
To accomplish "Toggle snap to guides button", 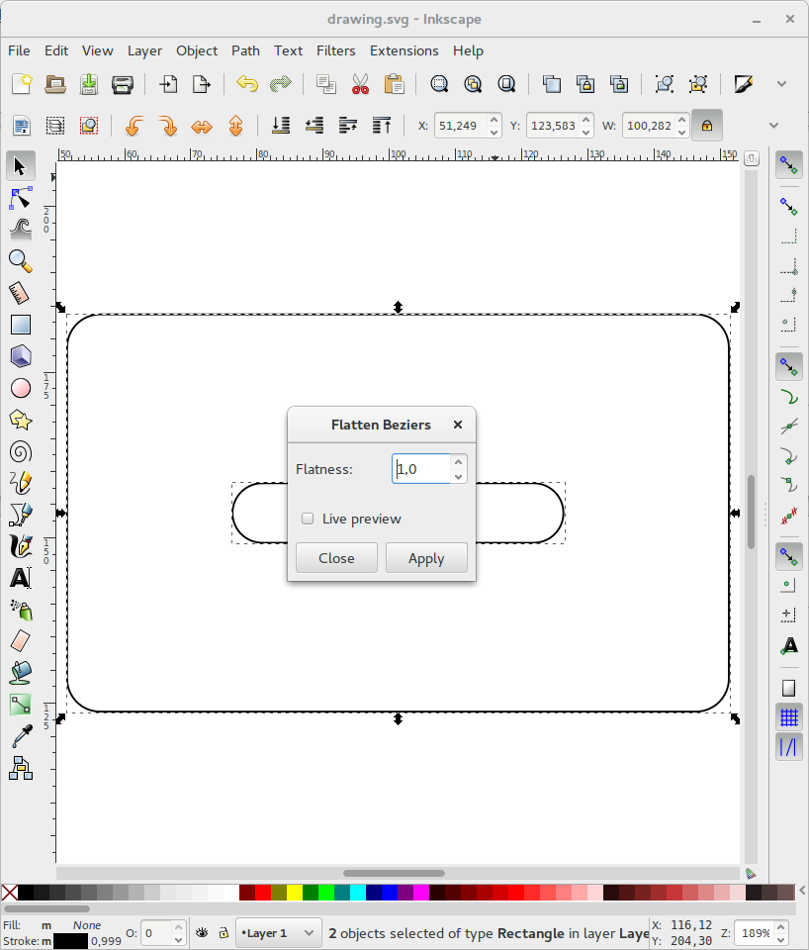I will tap(788, 747).
